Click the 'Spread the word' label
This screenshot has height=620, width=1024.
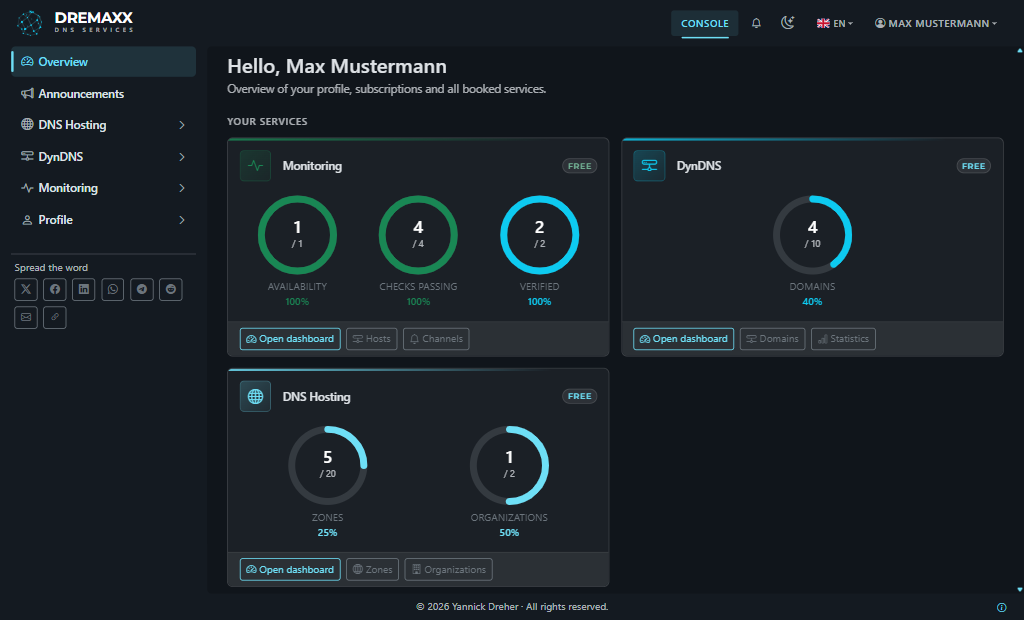[51, 268]
